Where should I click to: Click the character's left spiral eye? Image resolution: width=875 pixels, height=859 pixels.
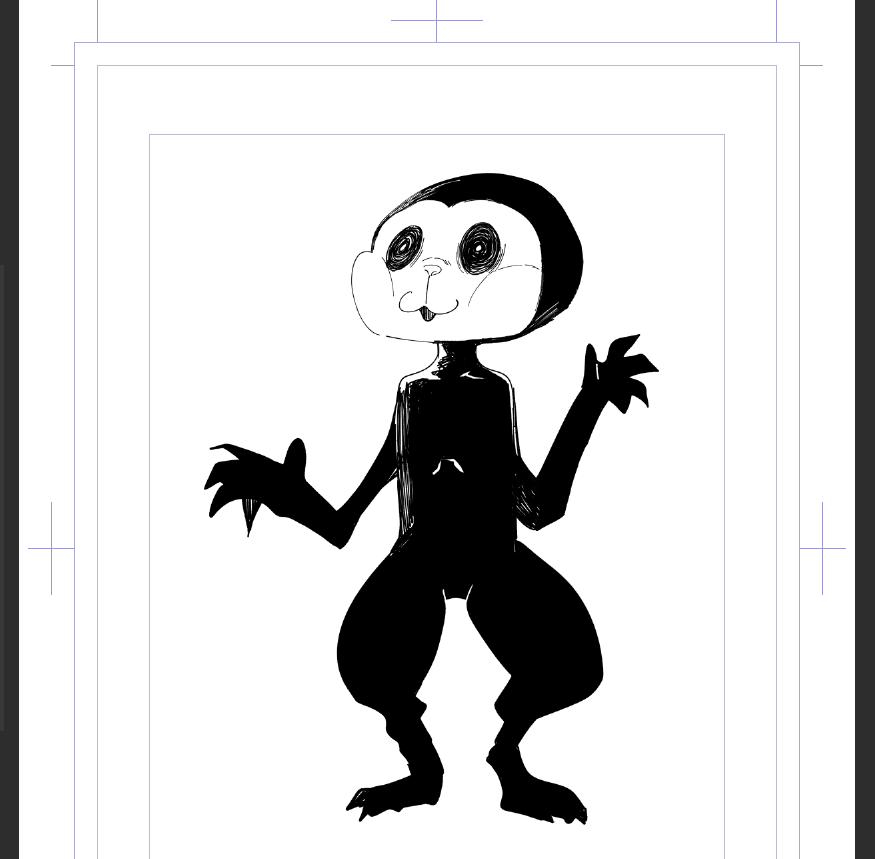pyautogui.click(x=406, y=246)
